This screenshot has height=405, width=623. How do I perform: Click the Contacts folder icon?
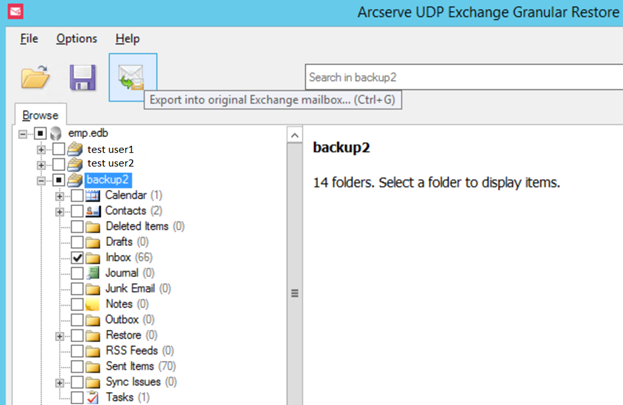click(93, 211)
